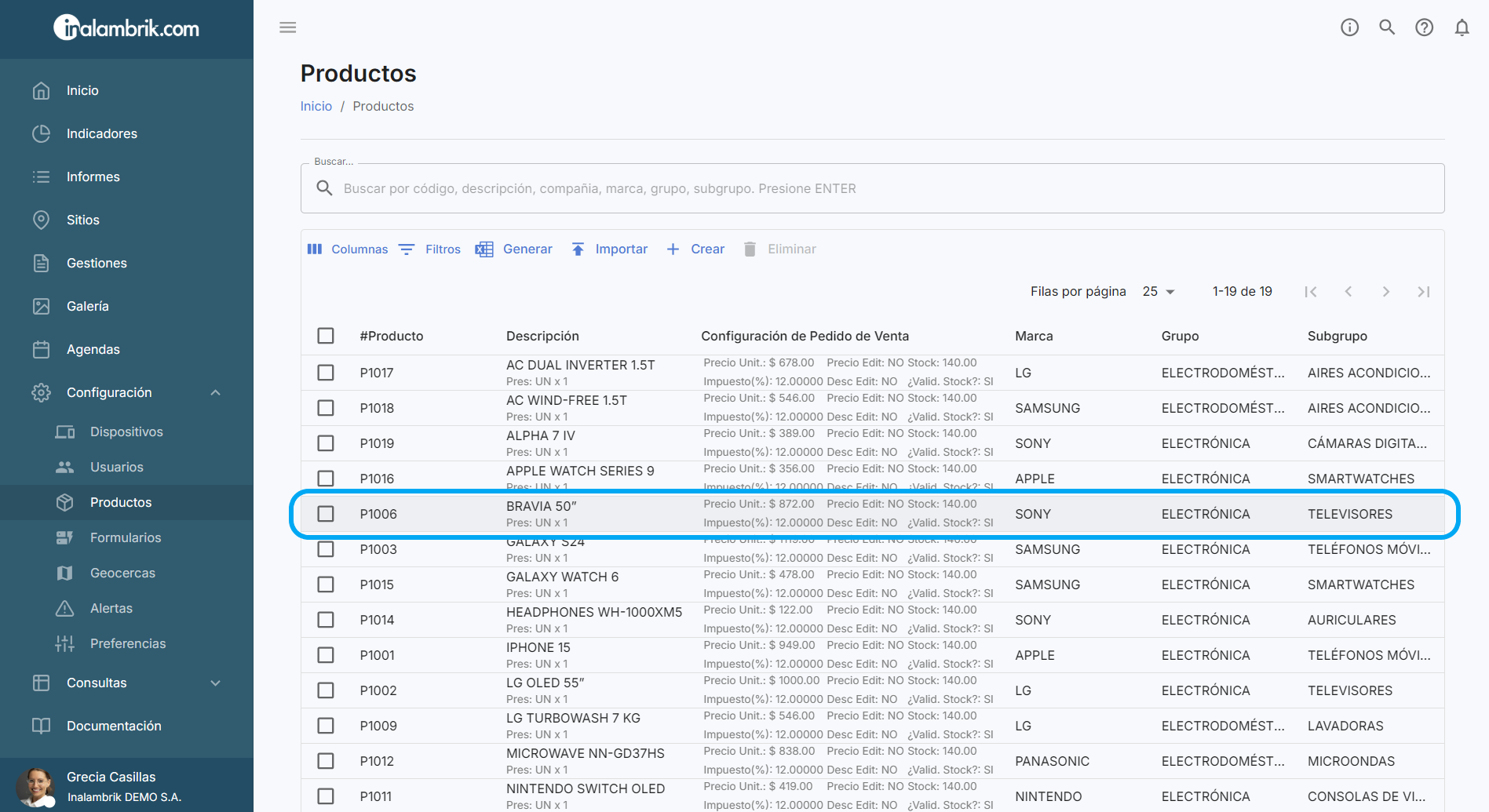Click the Importar label

coord(622,249)
